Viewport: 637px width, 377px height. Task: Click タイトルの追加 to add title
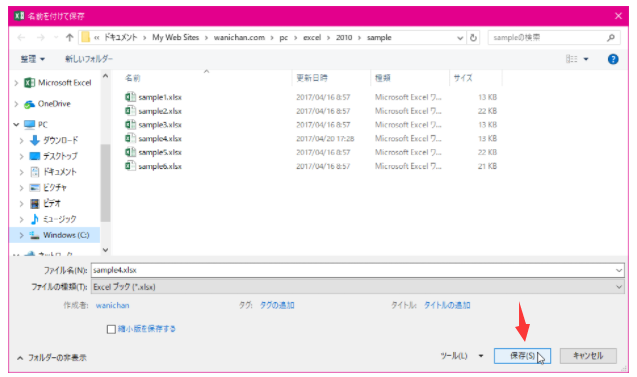pos(447,306)
